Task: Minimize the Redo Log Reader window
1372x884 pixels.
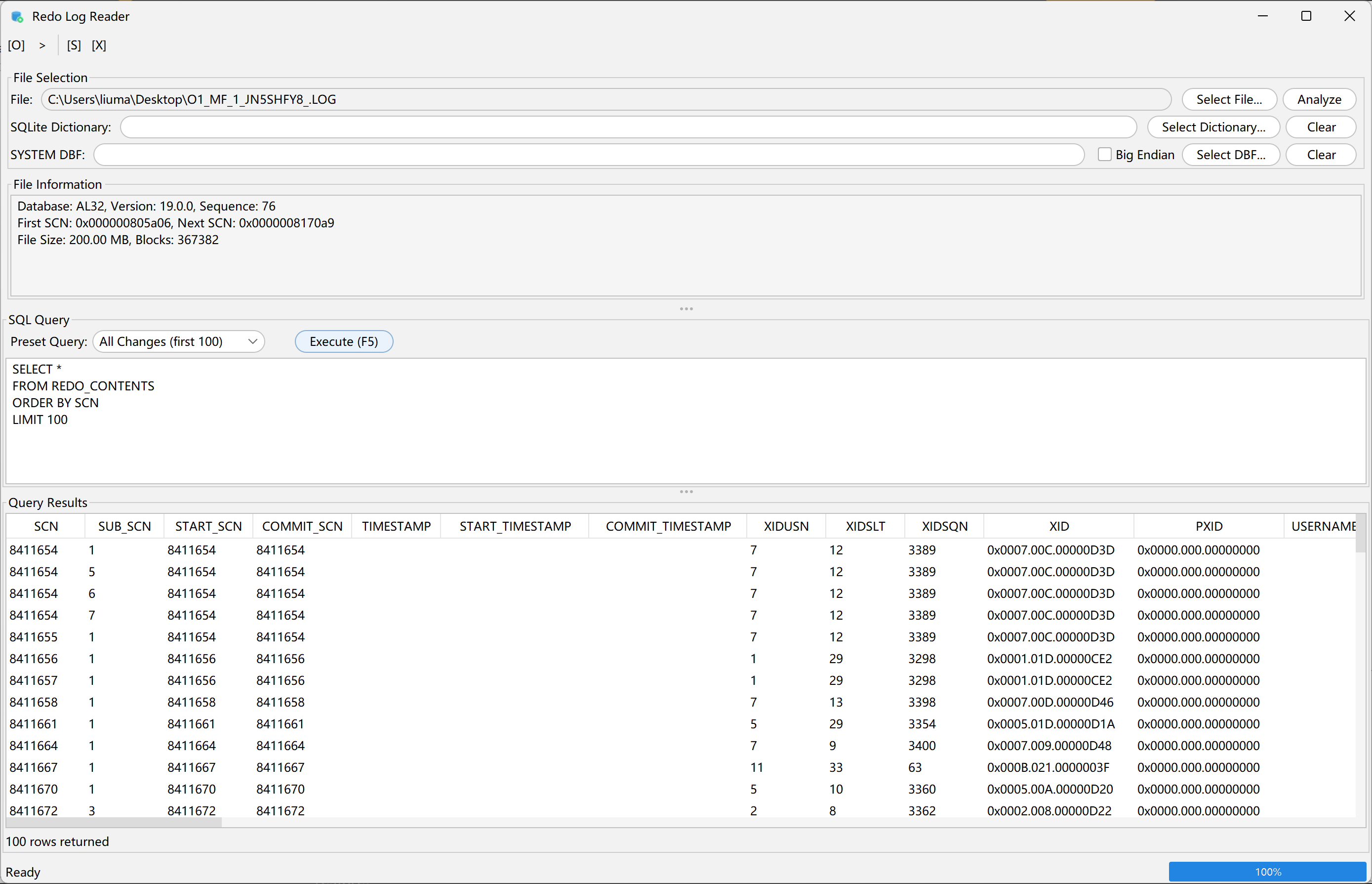Action: pyautogui.click(x=1262, y=16)
